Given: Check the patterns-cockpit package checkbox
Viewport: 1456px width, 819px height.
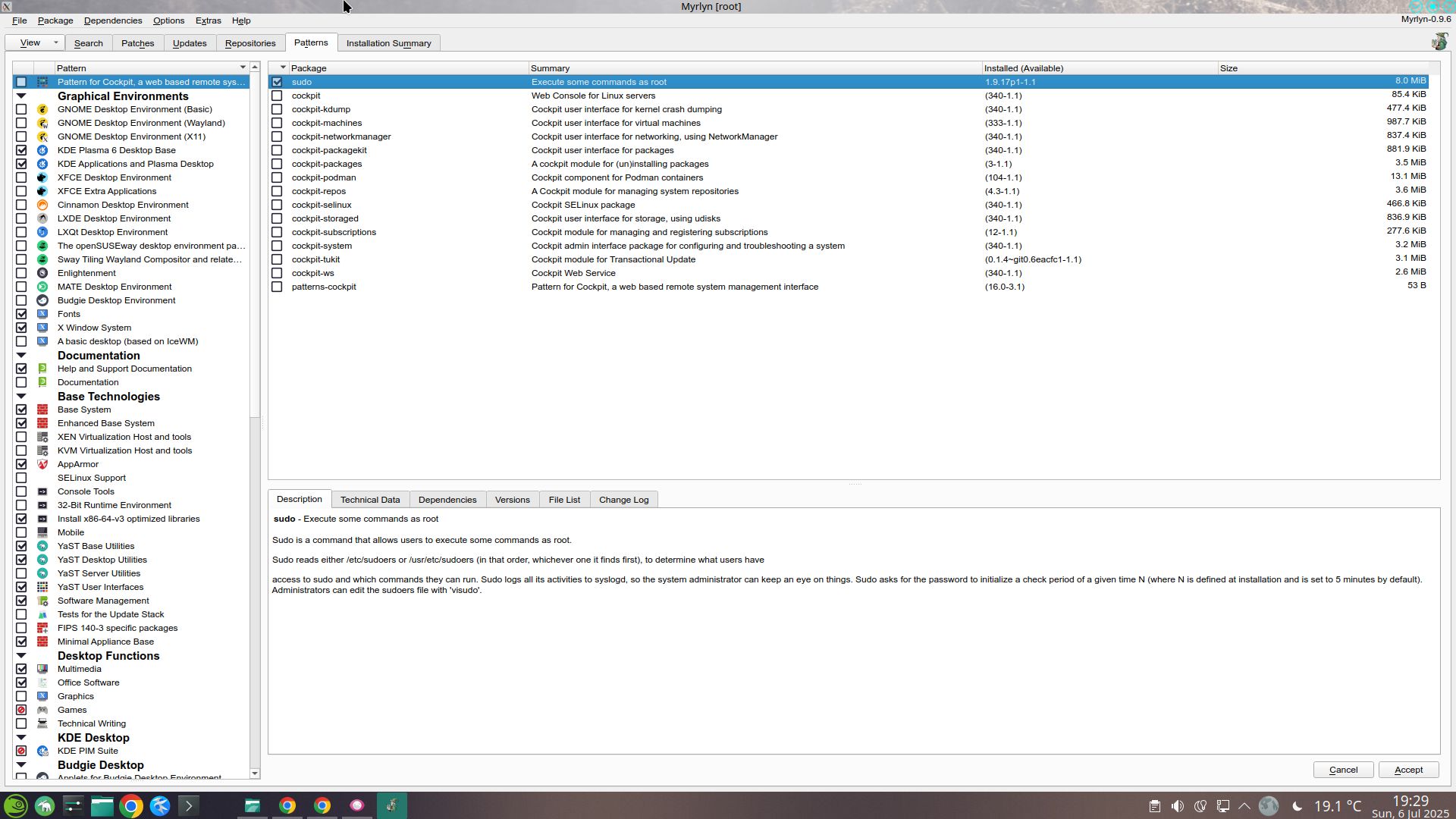Looking at the screenshot, I should [277, 287].
